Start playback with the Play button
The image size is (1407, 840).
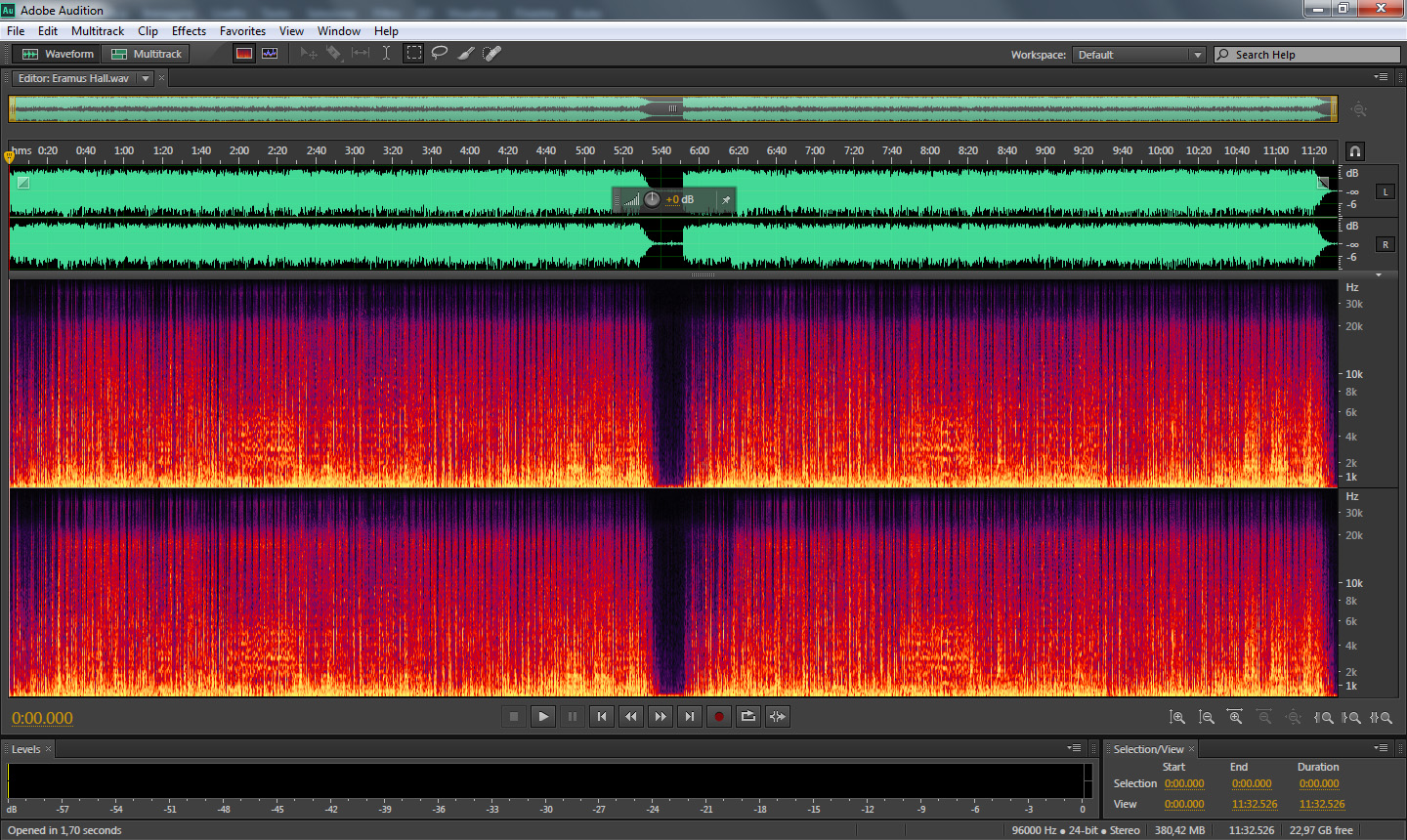543,717
